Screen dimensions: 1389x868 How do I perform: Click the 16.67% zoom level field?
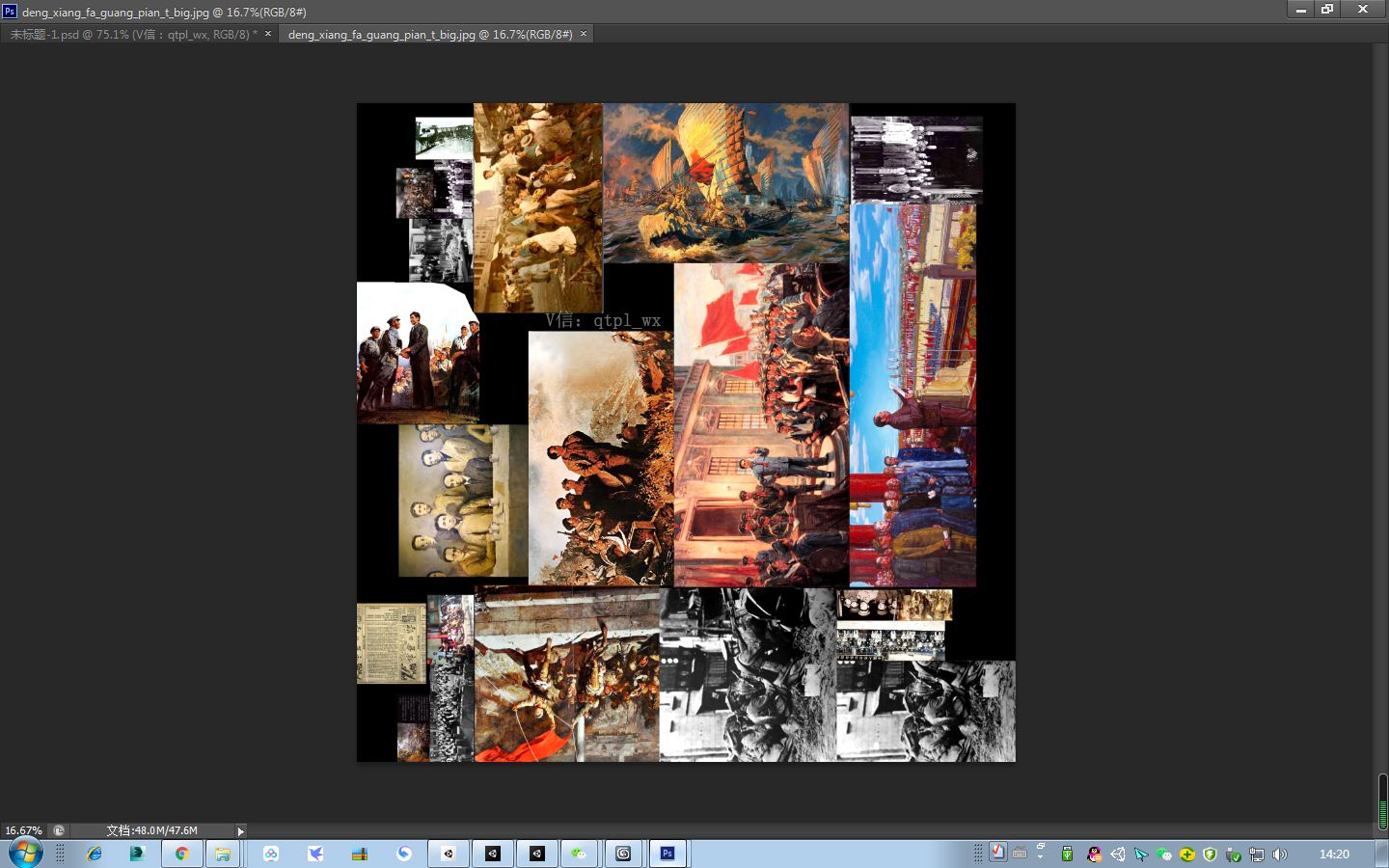[24, 830]
